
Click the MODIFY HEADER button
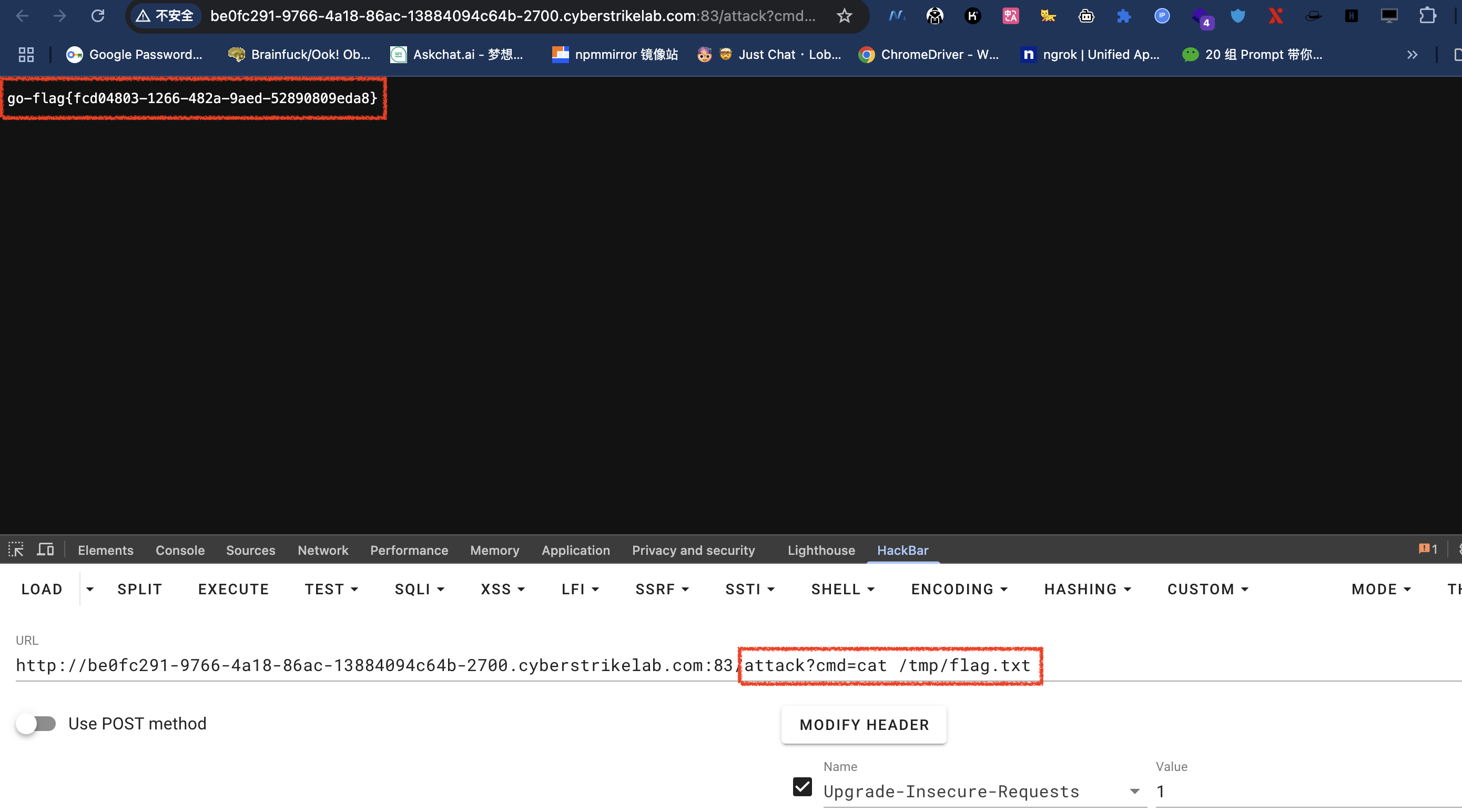pos(864,725)
